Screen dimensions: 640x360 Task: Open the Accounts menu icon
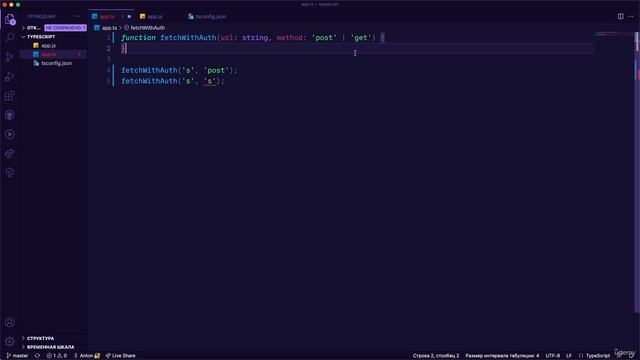(10, 322)
